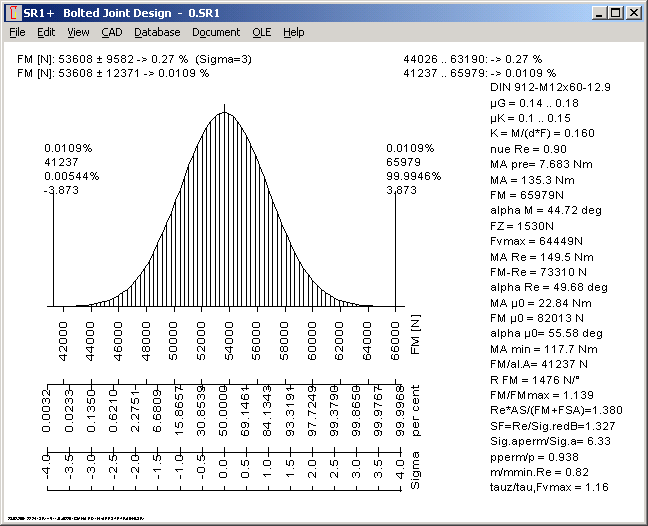Maximize the Bolted Joint Design window
Viewport: 648px width, 526px height.
(615, 12)
